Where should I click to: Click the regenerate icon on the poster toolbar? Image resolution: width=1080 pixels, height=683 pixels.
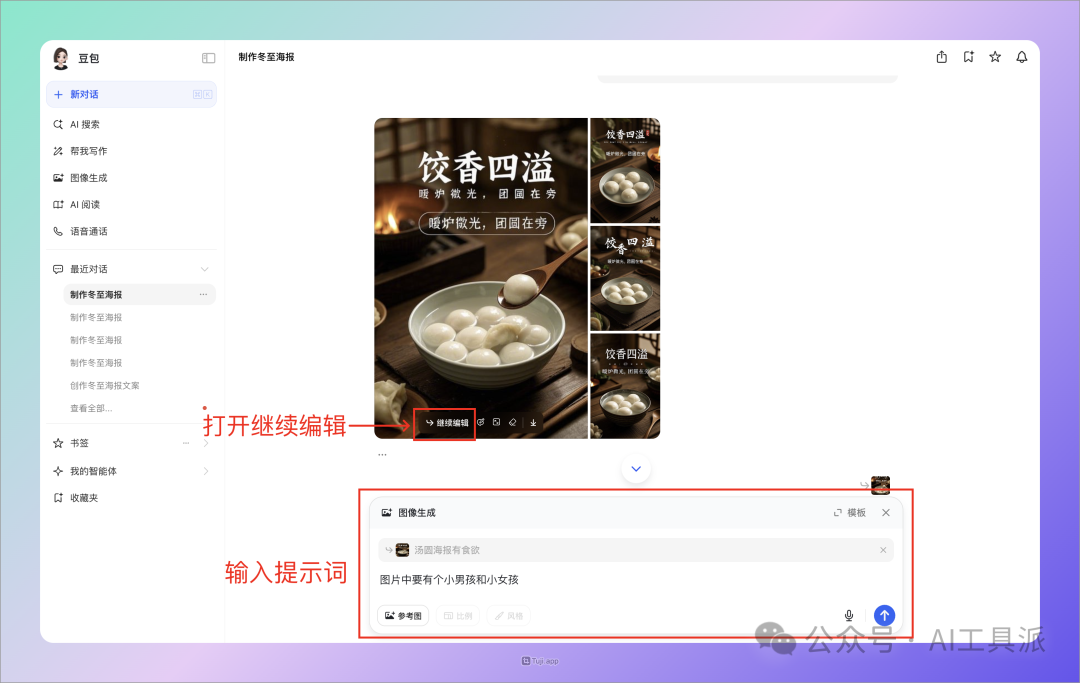[481, 423]
